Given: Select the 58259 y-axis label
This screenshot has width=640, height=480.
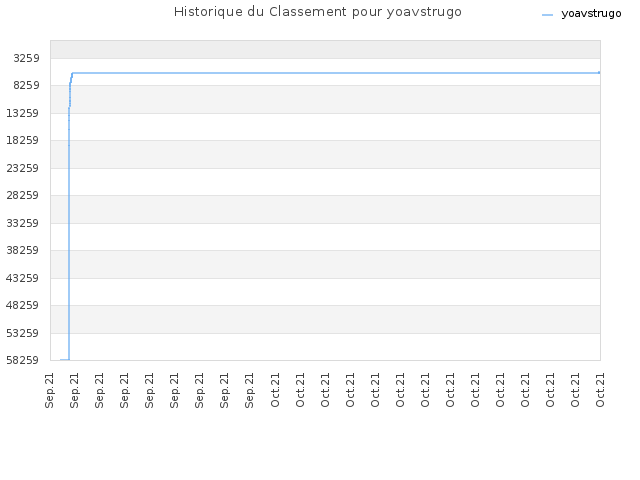Looking at the screenshot, I should (23, 360).
